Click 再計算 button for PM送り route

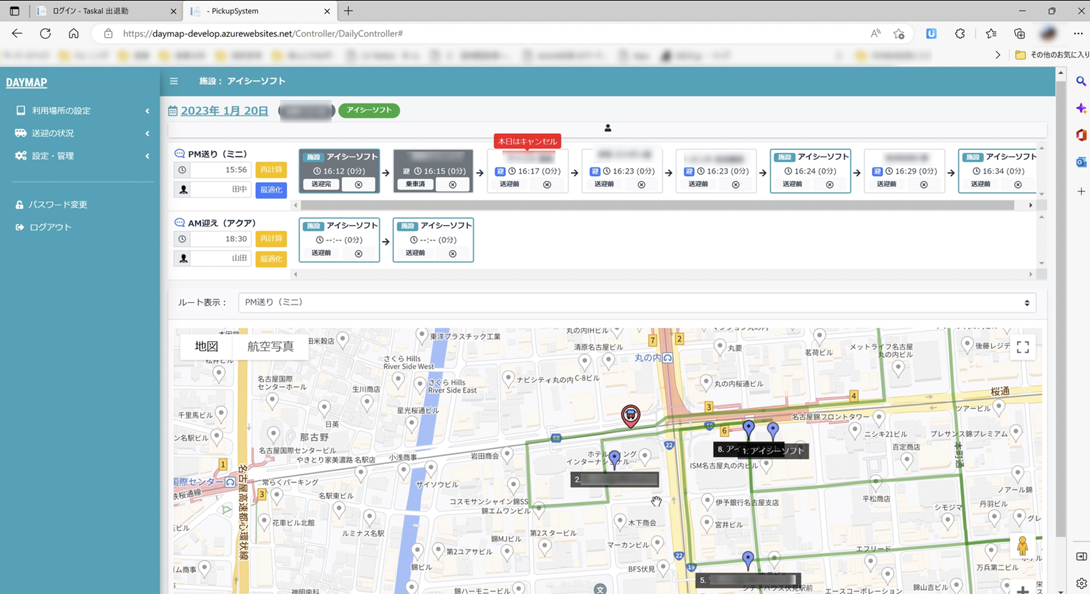click(271, 170)
